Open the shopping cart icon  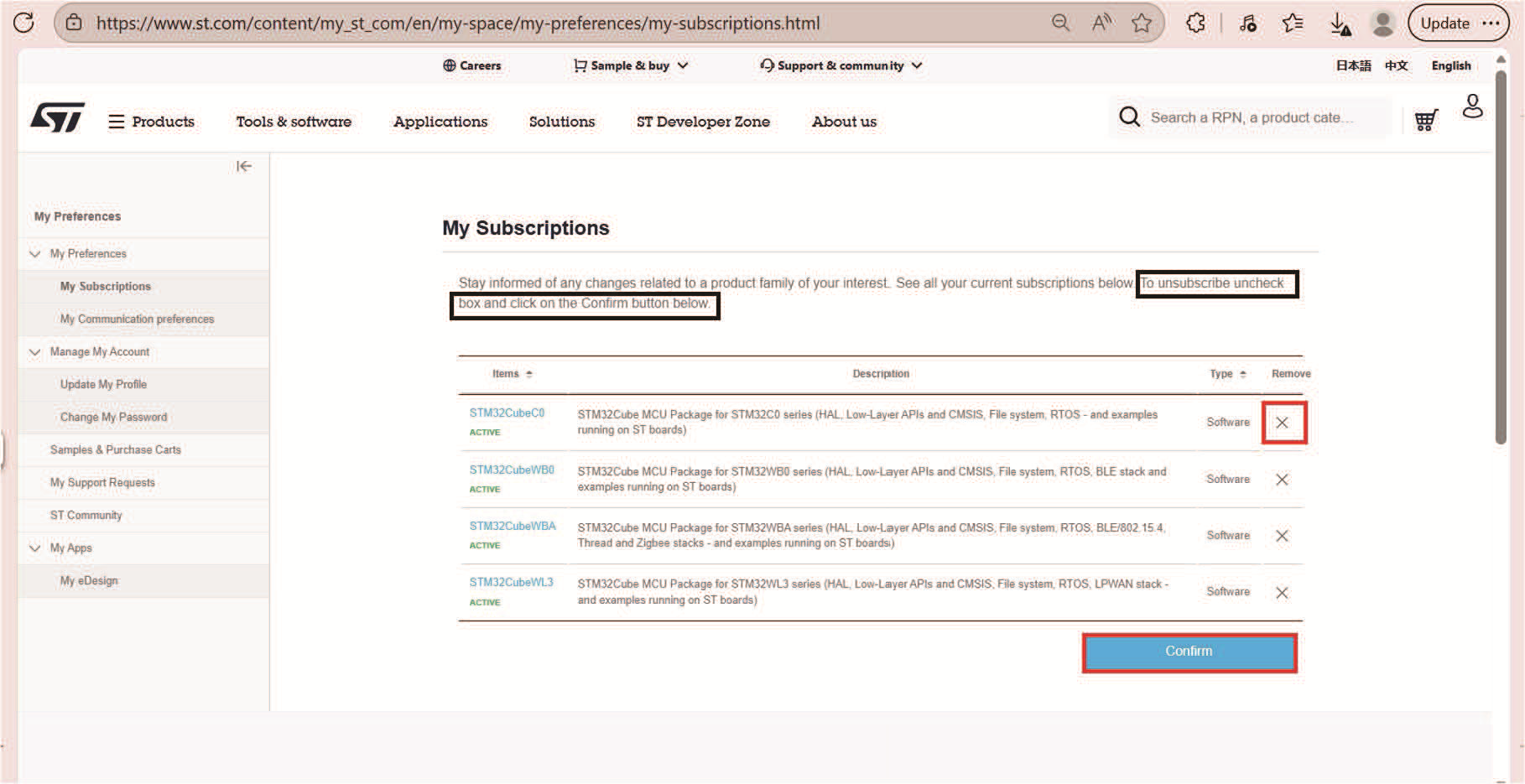[x=1426, y=121]
